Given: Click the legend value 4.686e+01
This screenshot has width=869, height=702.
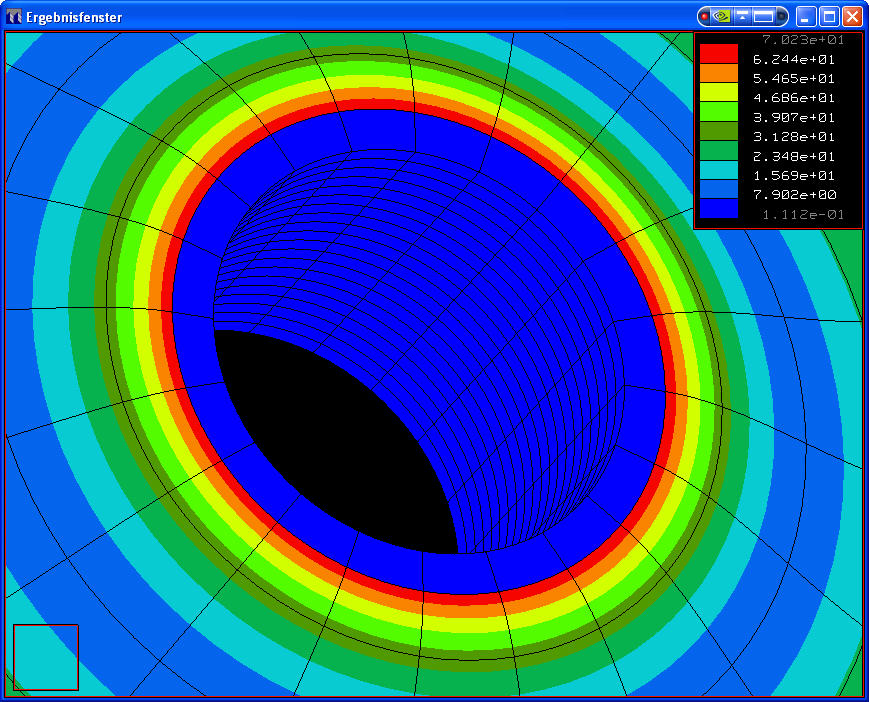Looking at the screenshot, I should pyautogui.click(x=794, y=98).
